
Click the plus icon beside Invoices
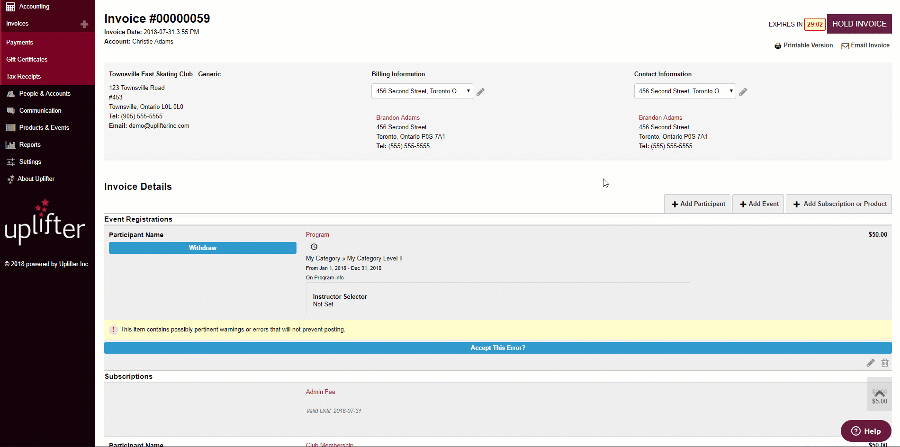tap(84, 23)
